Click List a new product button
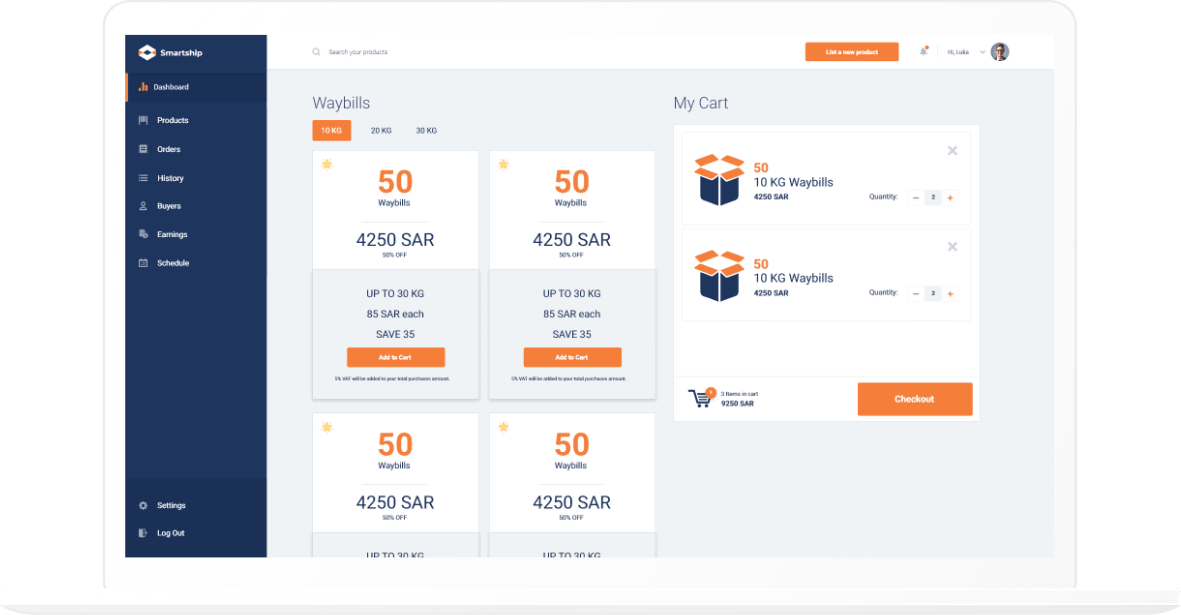This screenshot has width=1181, height=615. (x=852, y=52)
